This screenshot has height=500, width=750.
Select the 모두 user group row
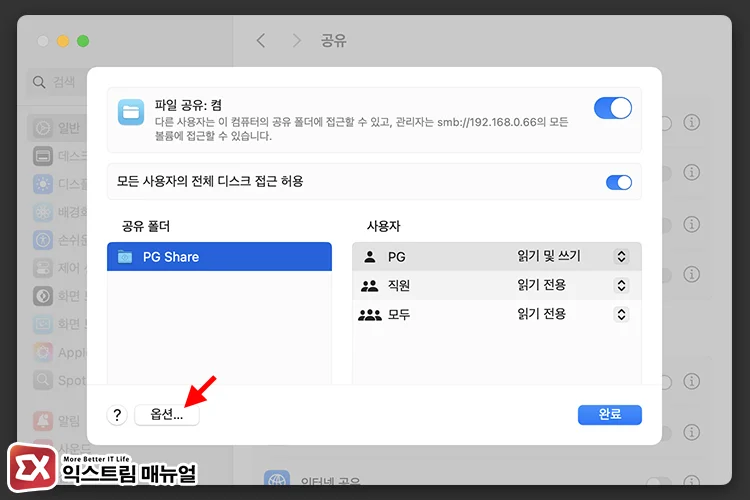pos(496,314)
